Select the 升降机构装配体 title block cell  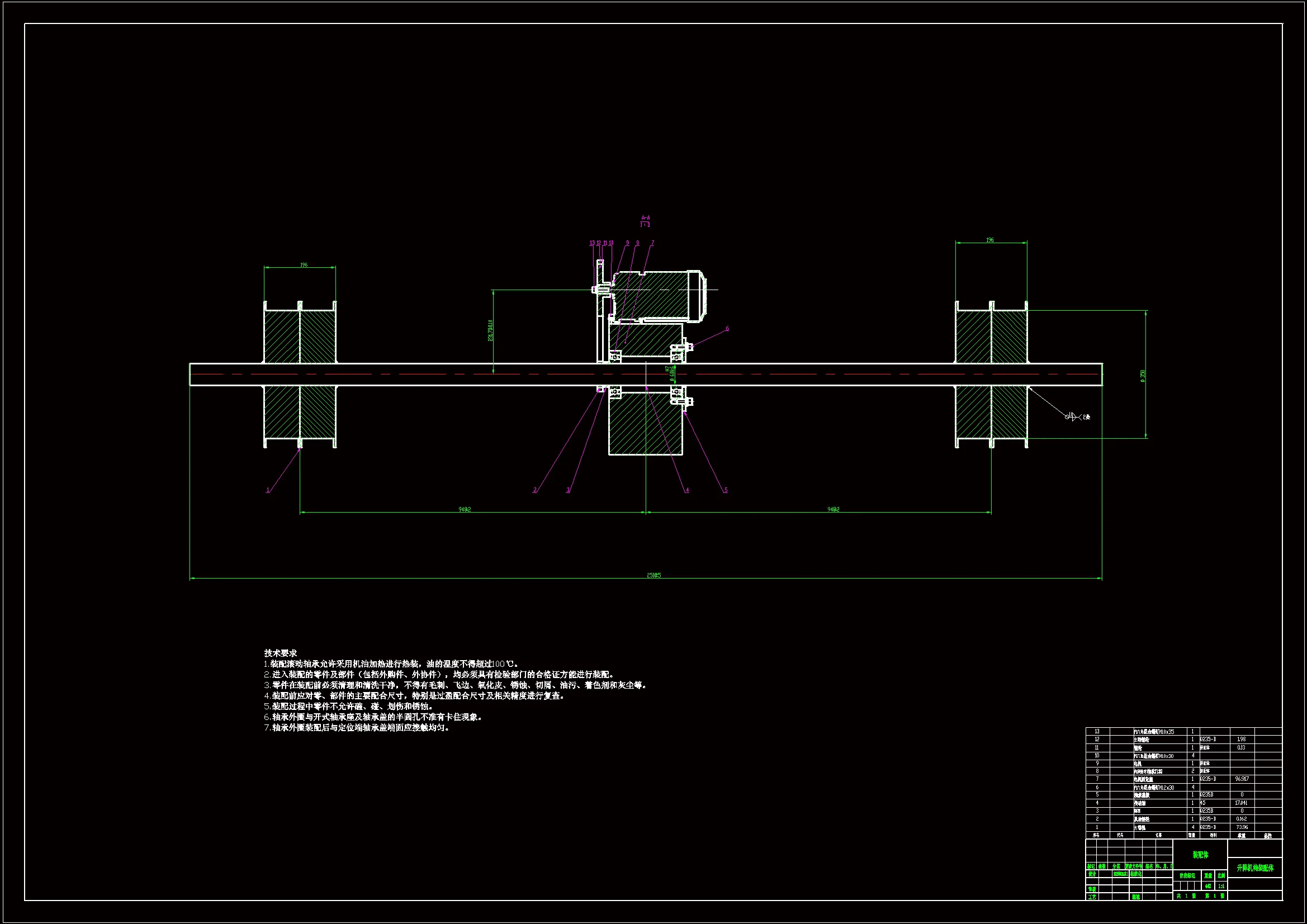tap(1254, 868)
